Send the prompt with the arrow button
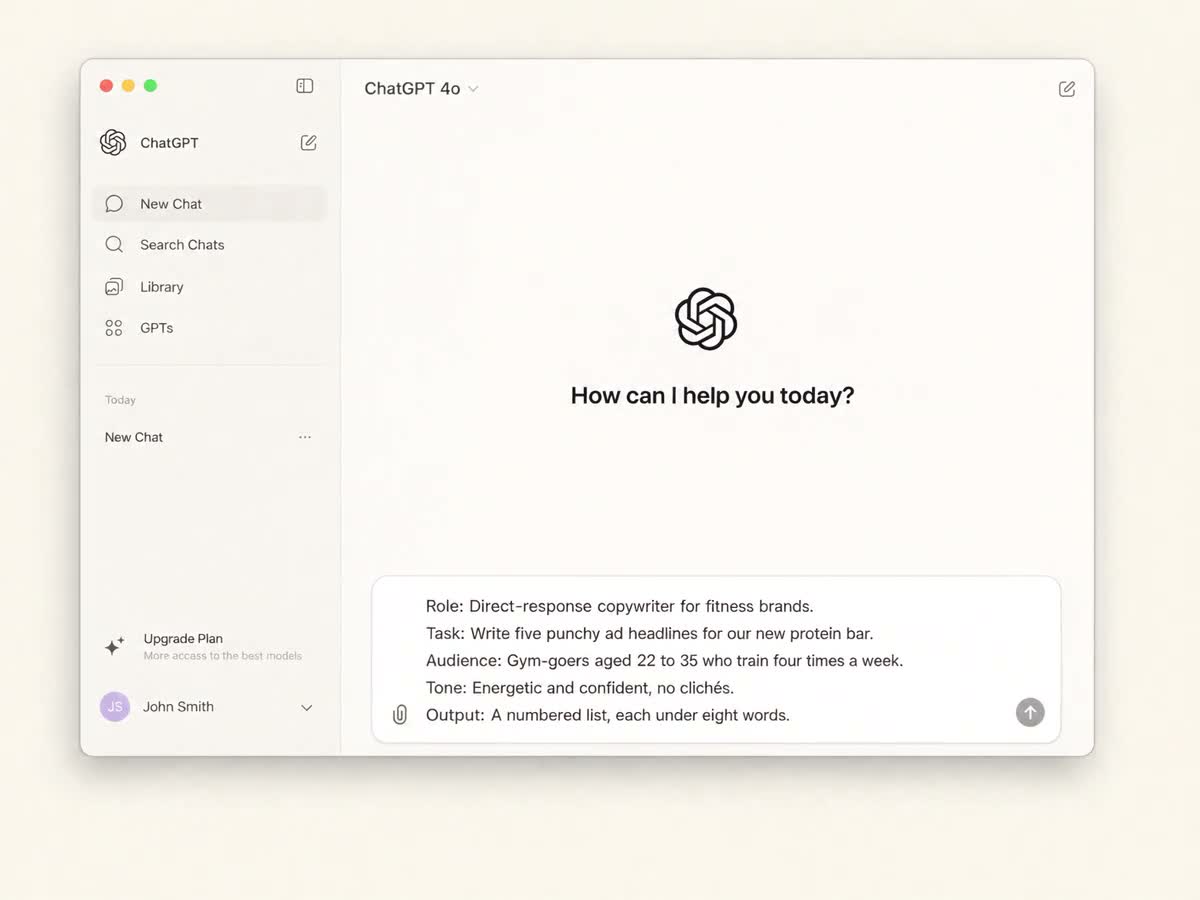 (1030, 712)
